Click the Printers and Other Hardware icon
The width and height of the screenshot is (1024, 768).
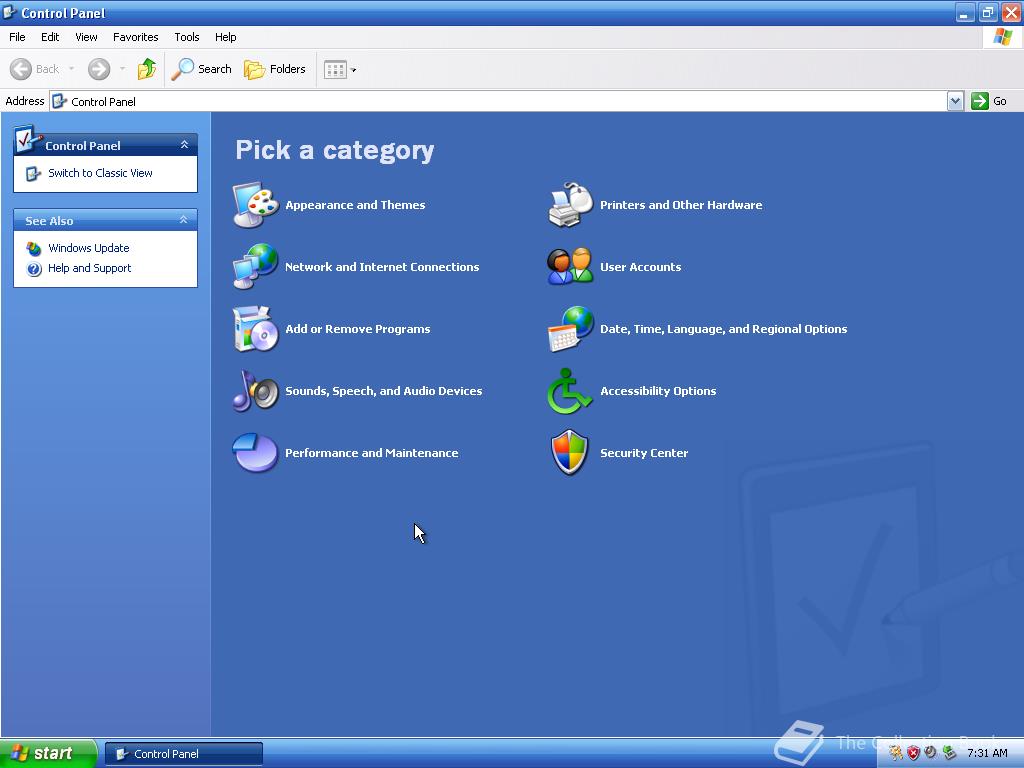pyautogui.click(x=571, y=205)
